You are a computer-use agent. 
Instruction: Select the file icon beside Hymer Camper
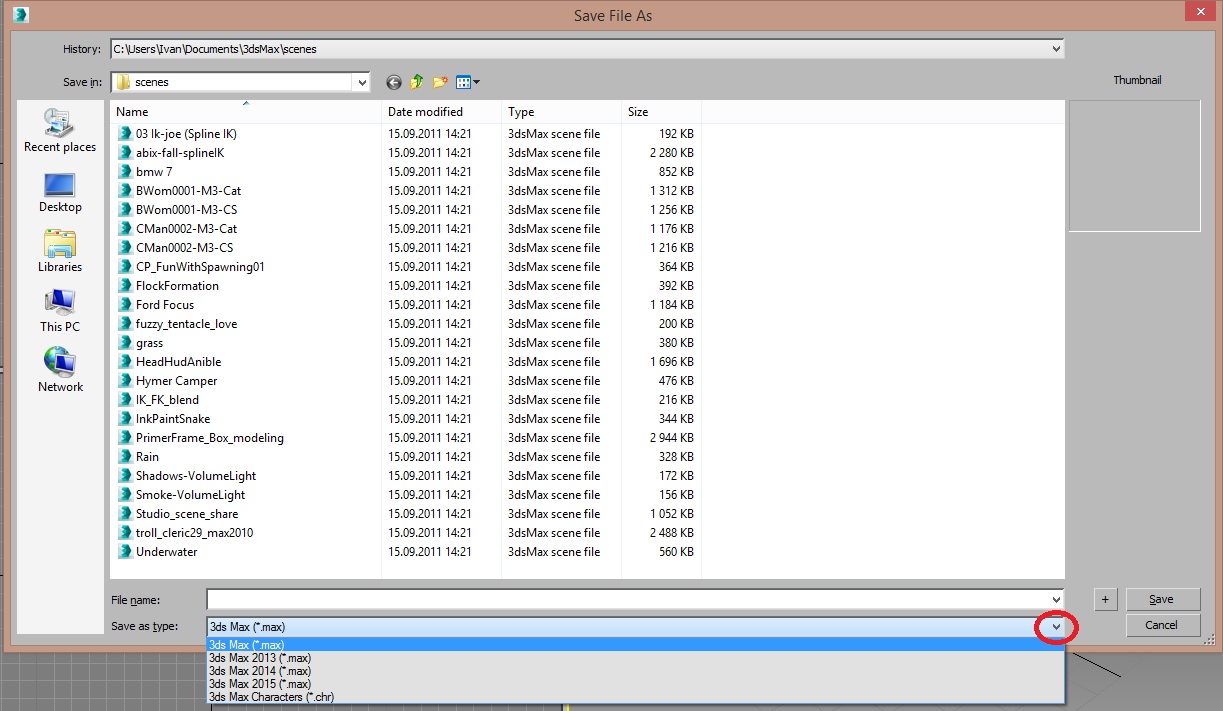coord(125,381)
